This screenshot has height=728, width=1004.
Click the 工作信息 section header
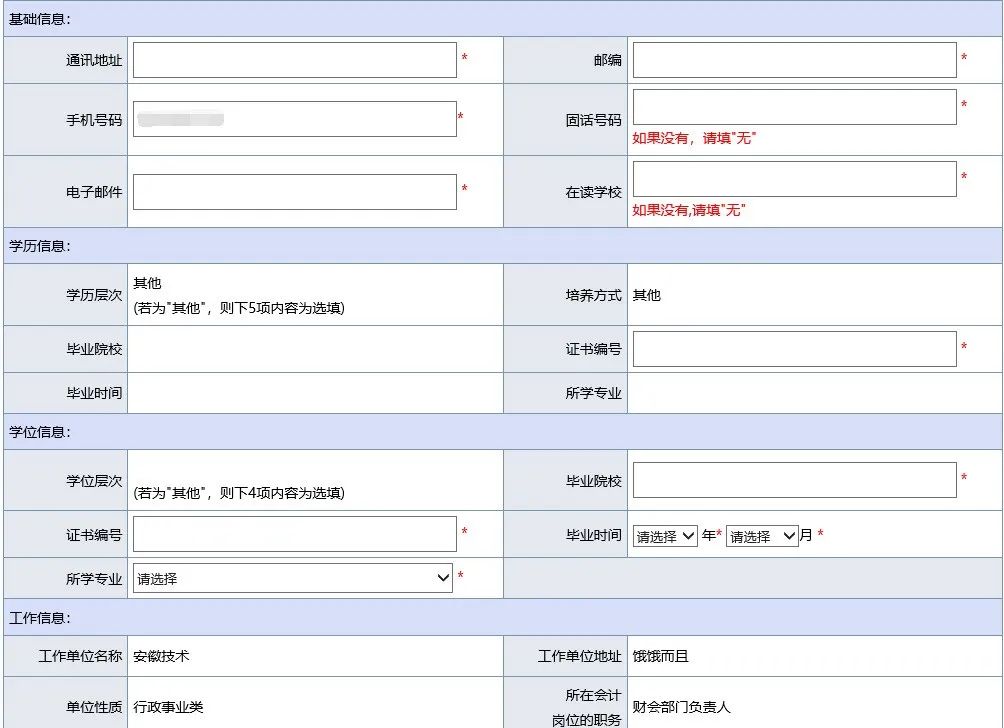40,618
